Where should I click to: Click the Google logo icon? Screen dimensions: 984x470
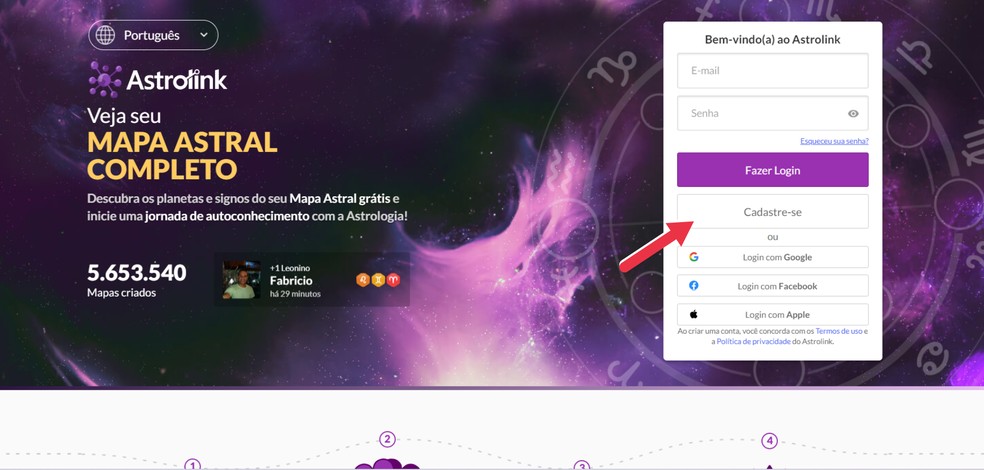point(693,257)
